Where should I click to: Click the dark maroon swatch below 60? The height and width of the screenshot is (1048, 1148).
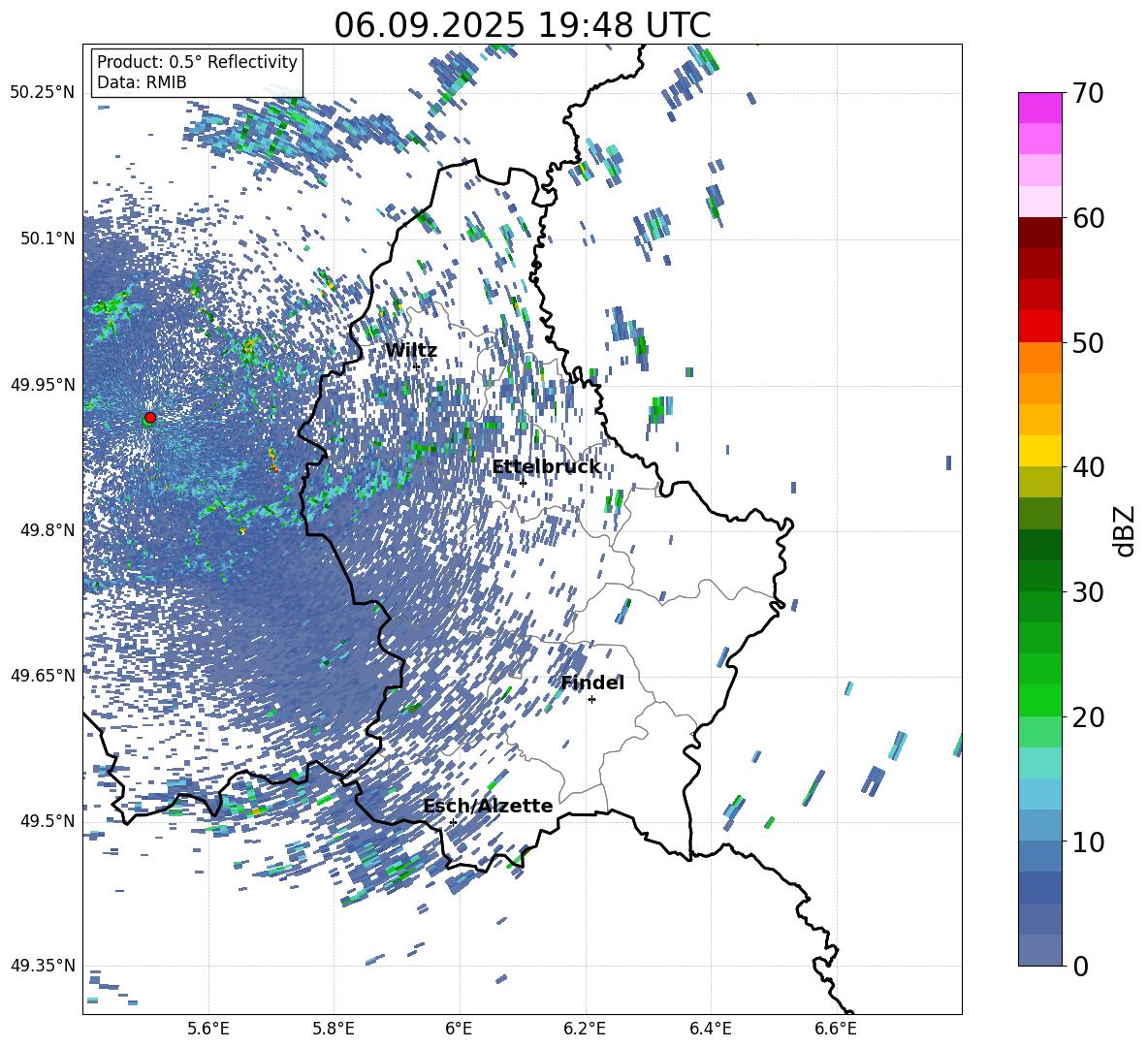(x=1040, y=233)
